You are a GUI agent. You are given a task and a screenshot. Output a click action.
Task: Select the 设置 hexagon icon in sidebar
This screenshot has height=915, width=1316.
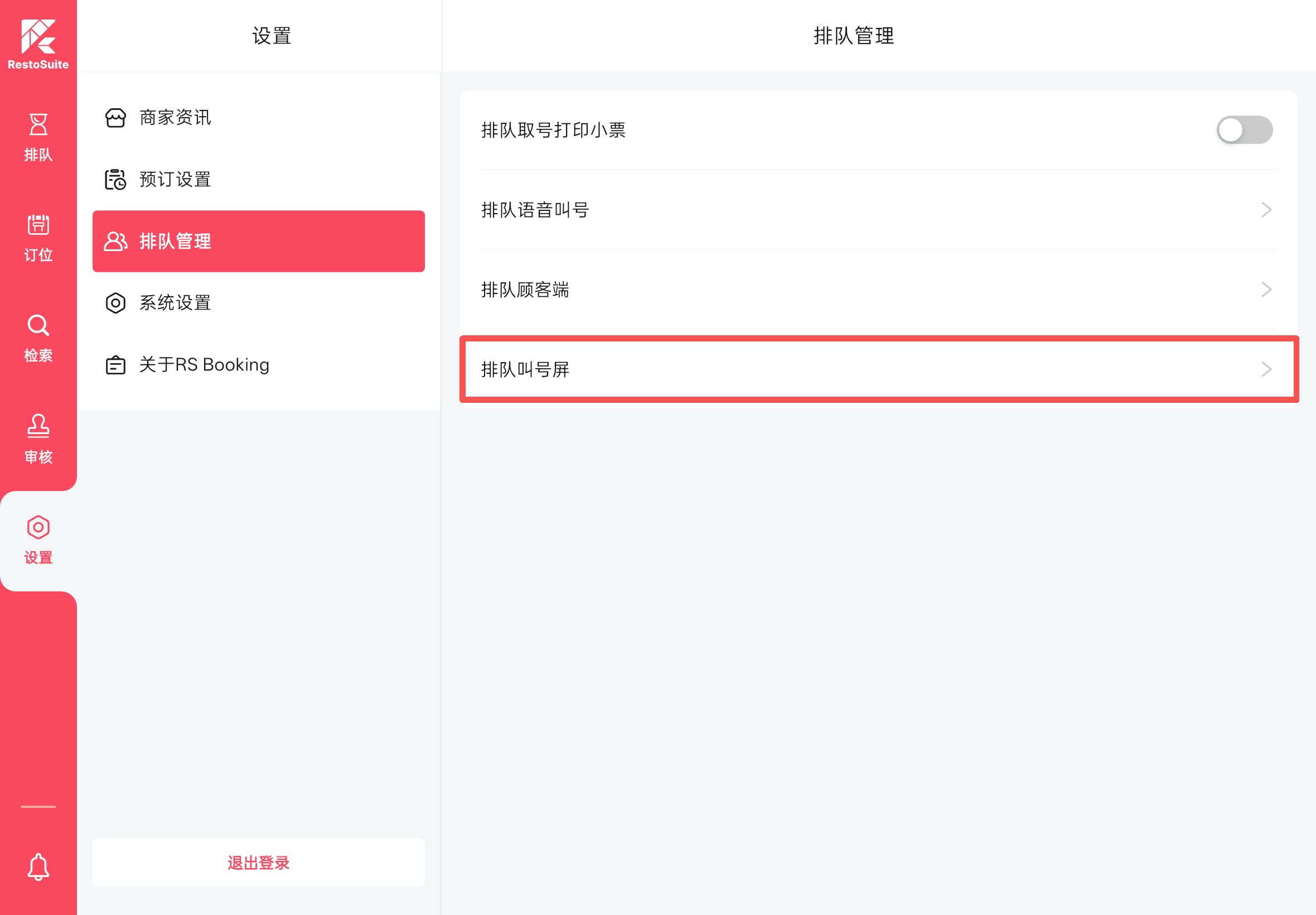[x=38, y=527]
